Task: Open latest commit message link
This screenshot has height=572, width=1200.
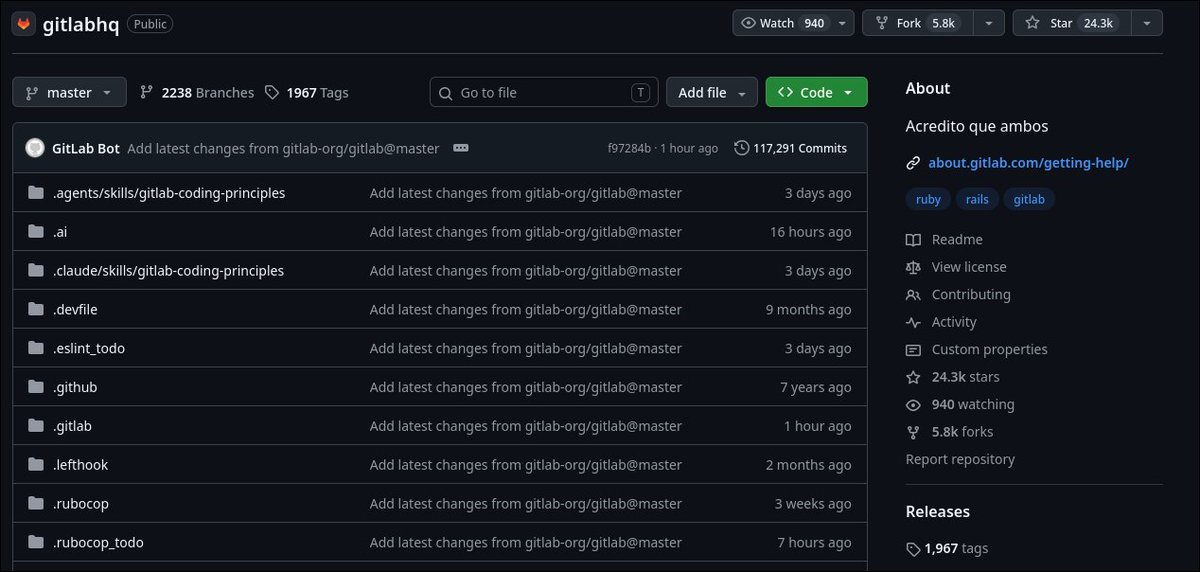Action: coord(283,148)
